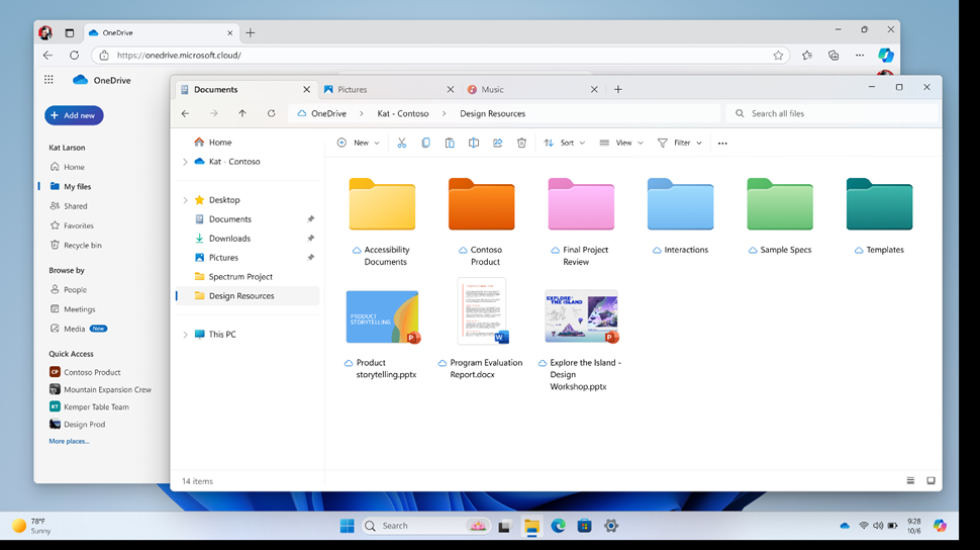Click browser refresh button in Edge
This screenshot has height=550, width=980.
tap(74, 55)
